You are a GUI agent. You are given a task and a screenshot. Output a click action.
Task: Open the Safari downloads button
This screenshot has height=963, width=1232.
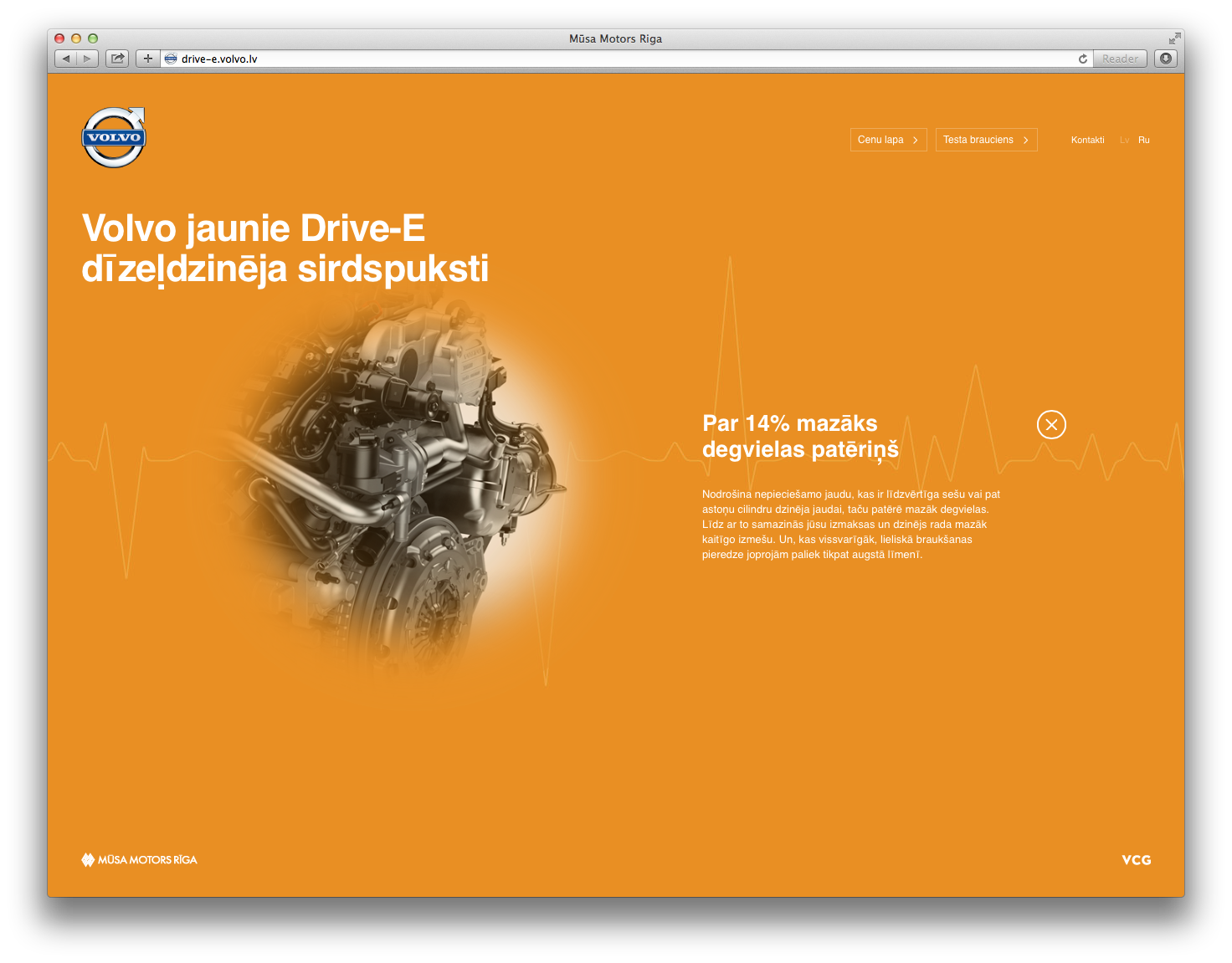pos(1166,59)
